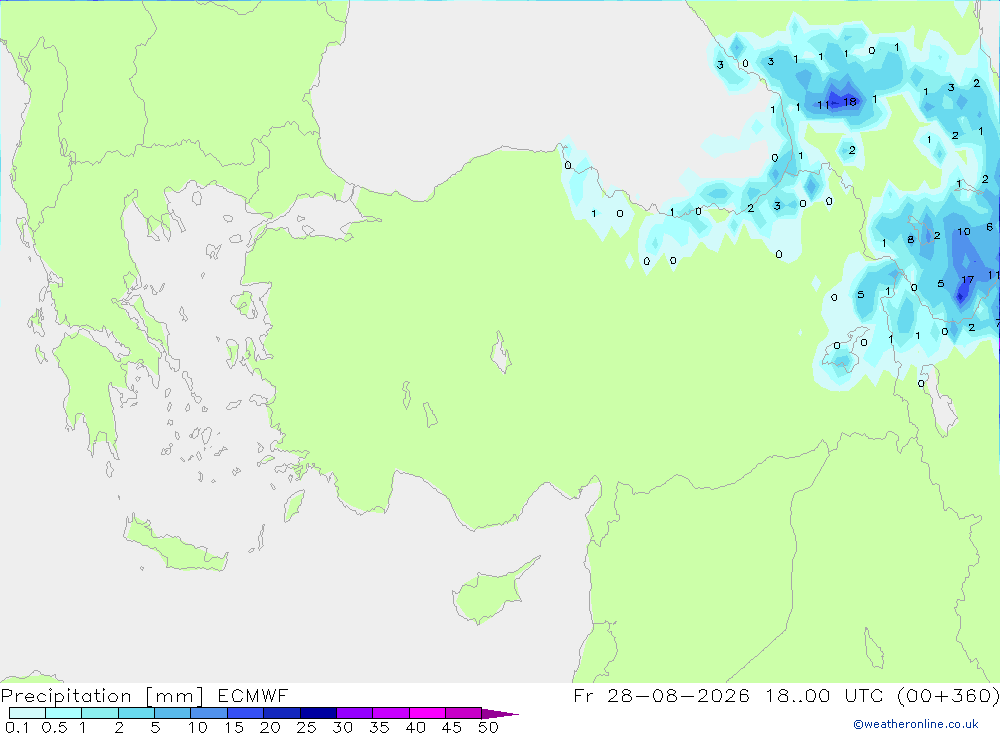Click the "8" precipitation value on the map
The height and width of the screenshot is (733, 1000).
pos(911,239)
